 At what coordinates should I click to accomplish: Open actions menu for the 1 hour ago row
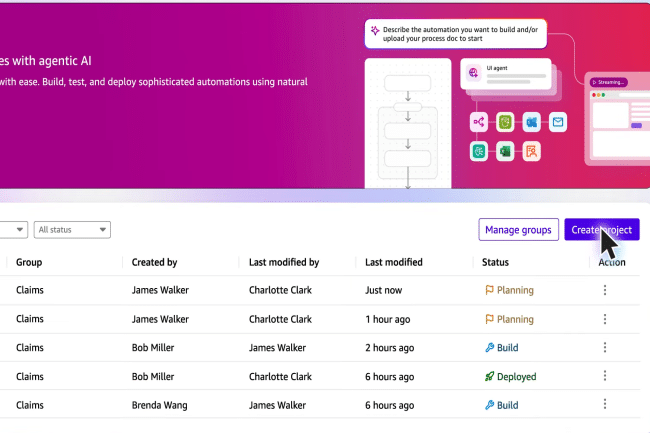pos(604,320)
